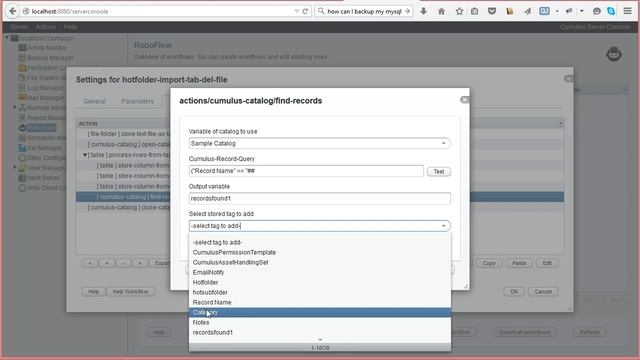The height and width of the screenshot is (360, 640).
Task: Close the find-records dialog with X icon
Action: pyautogui.click(x=464, y=100)
